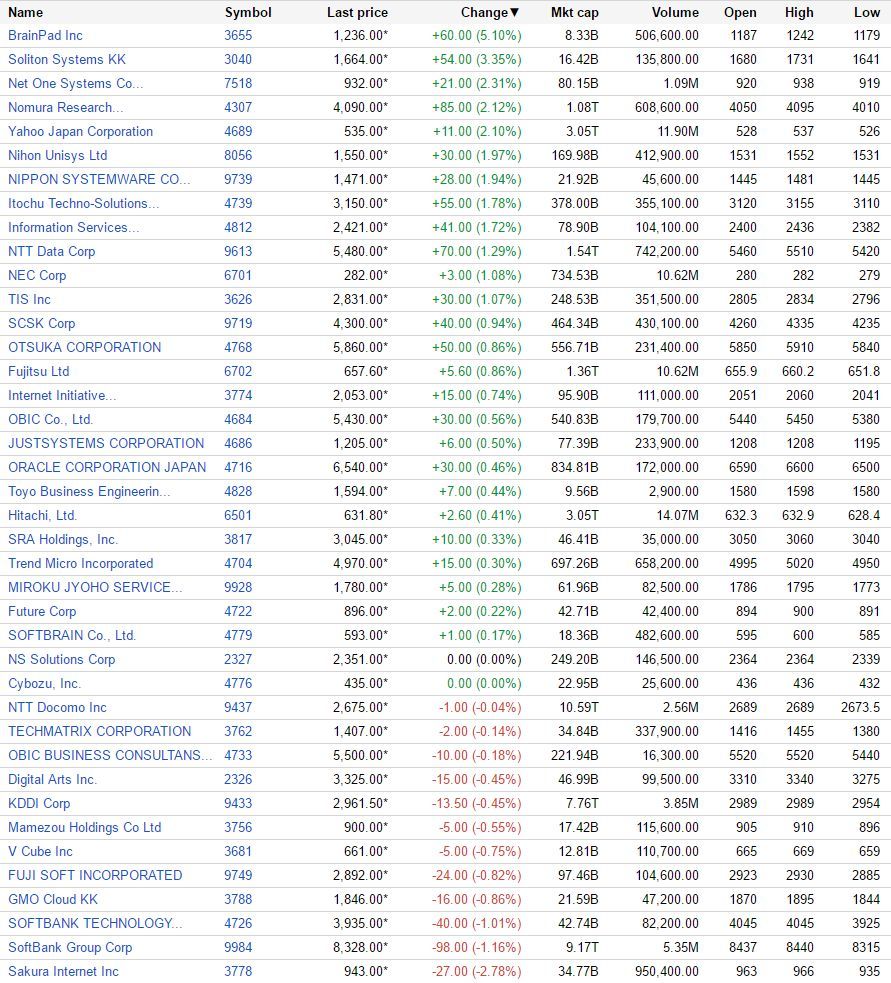This screenshot has height=983, width=891.
Task: Sort by Symbol column header
Action: (x=248, y=13)
